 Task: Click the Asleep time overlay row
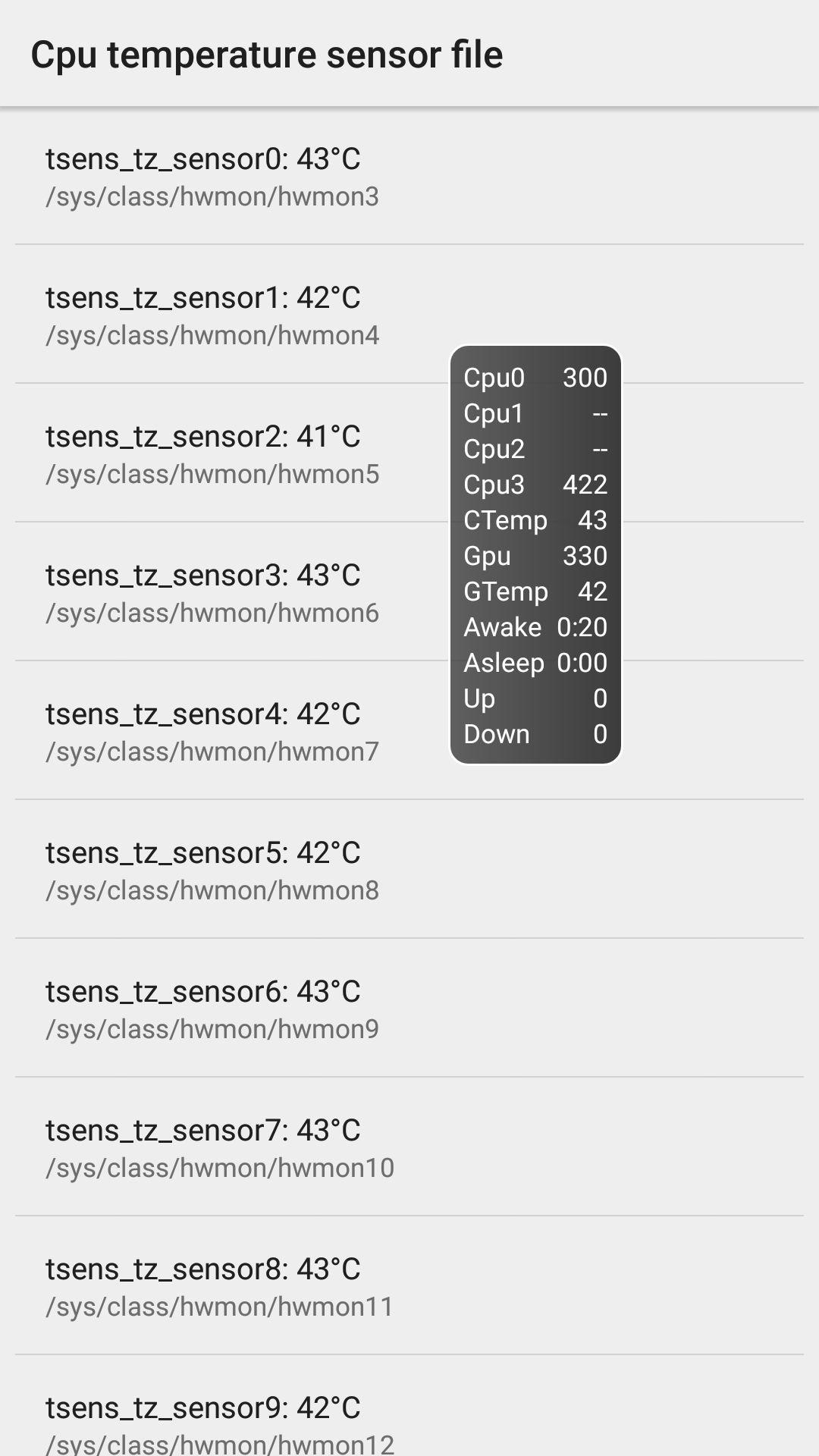[x=535, y=663]
